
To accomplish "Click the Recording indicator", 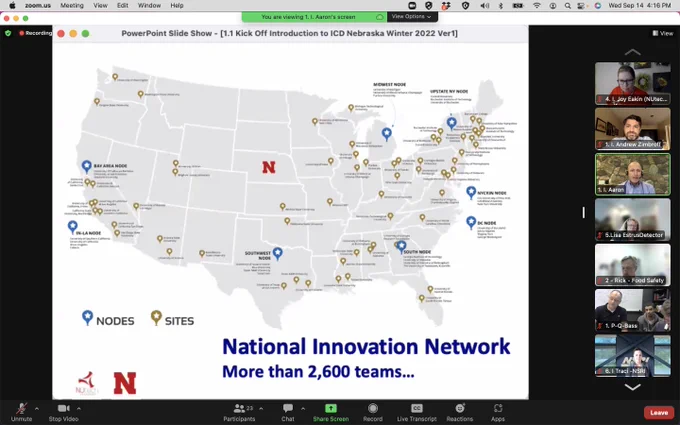I will click(35, 33).
